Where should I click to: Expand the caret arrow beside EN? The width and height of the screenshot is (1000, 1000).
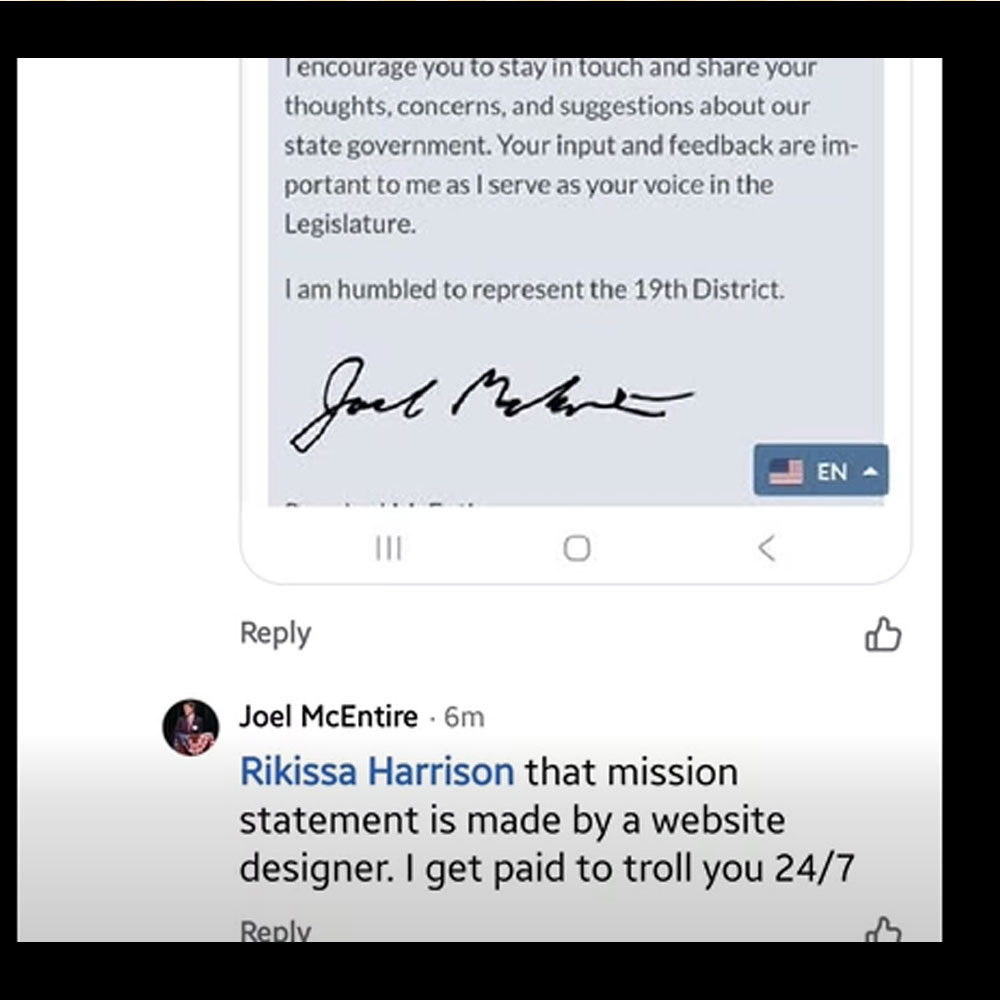click(x=871, y=472)
